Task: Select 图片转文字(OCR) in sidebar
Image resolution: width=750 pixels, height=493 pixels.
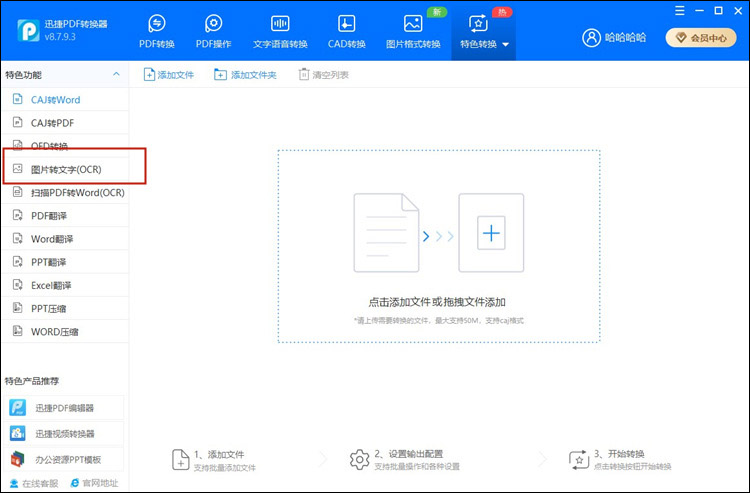Action: (x=66, y=169)
